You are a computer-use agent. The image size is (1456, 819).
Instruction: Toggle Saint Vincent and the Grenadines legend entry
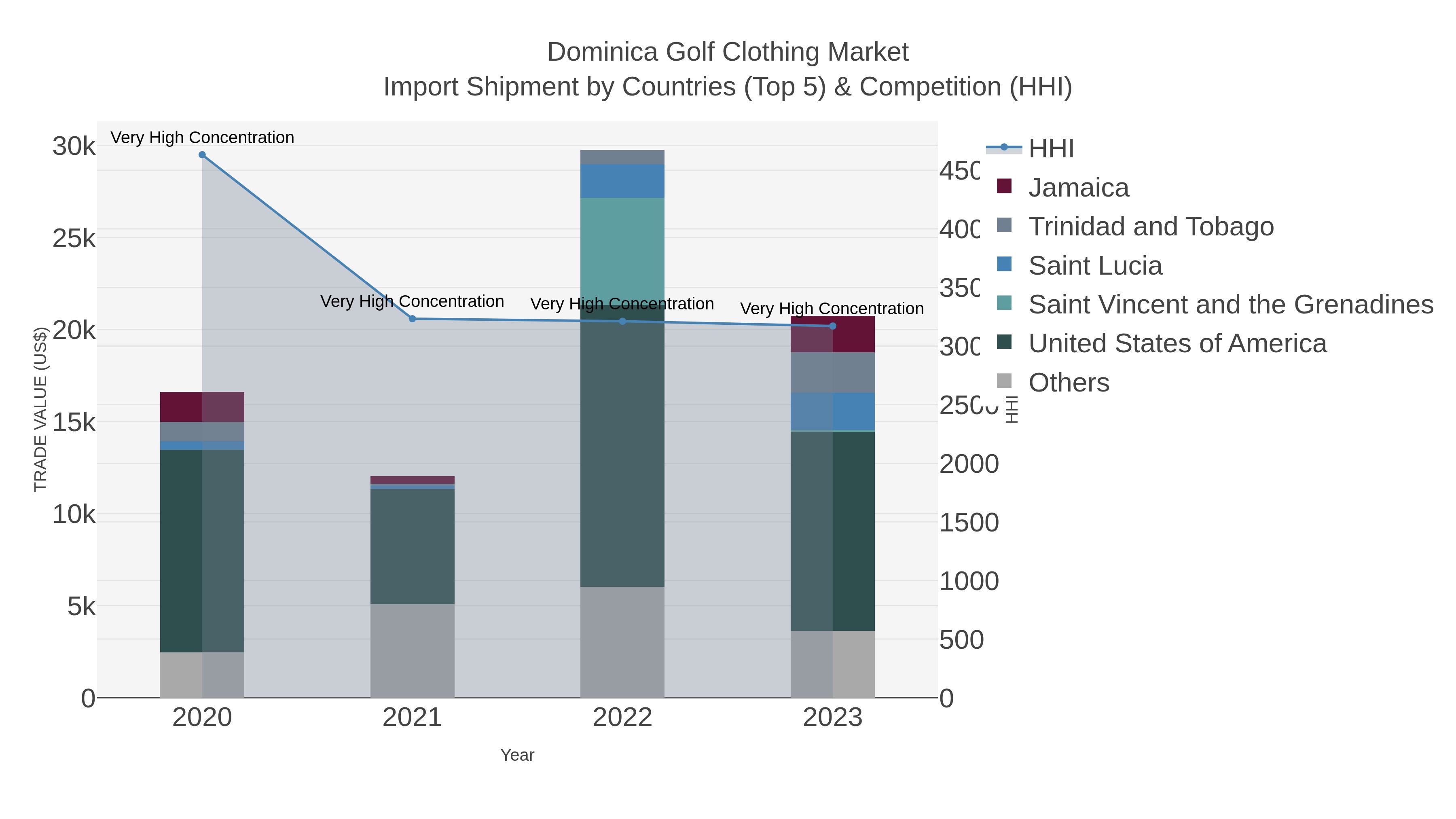1210,304
